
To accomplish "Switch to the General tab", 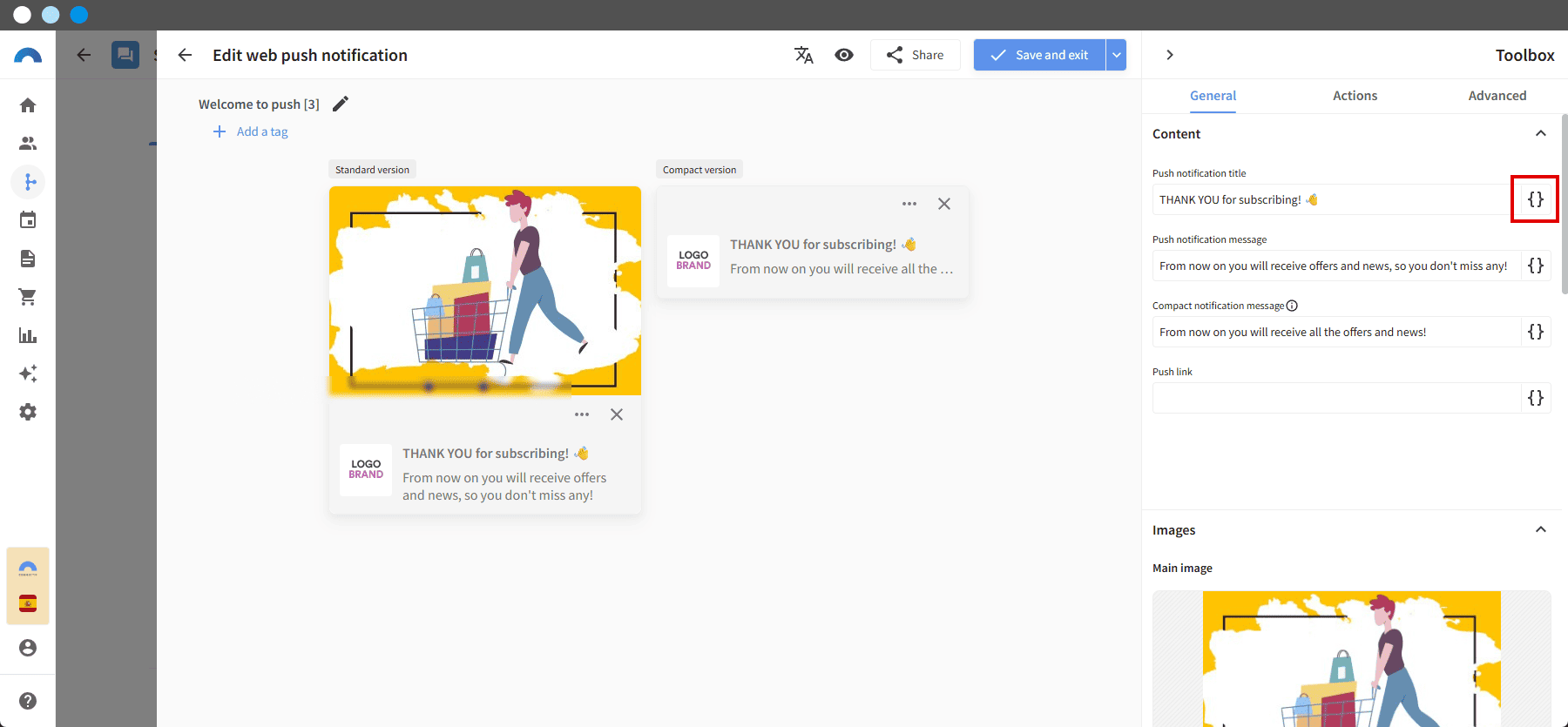I will click(1213, 96).
